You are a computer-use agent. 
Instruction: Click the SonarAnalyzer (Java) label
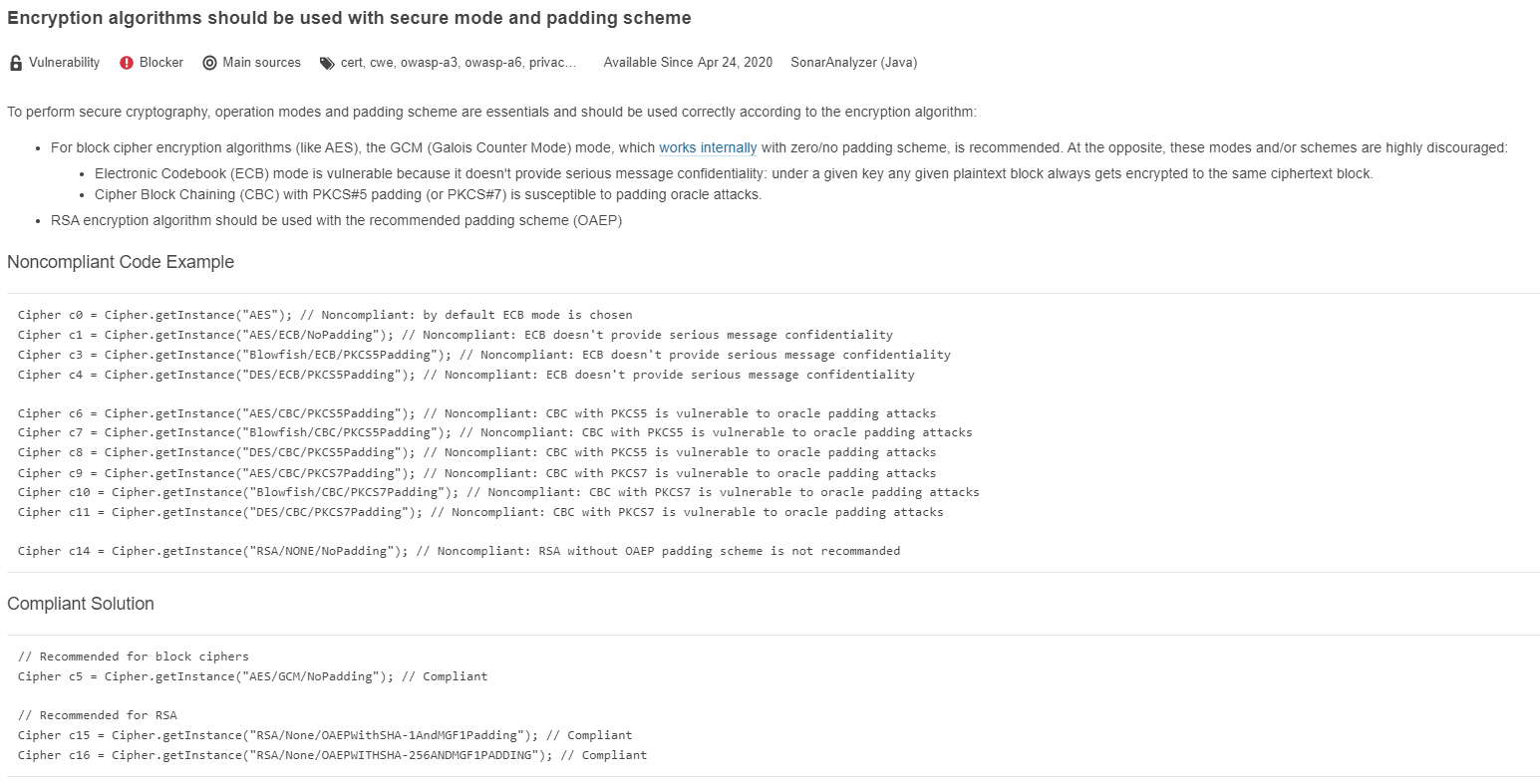[x=854, y=62]
